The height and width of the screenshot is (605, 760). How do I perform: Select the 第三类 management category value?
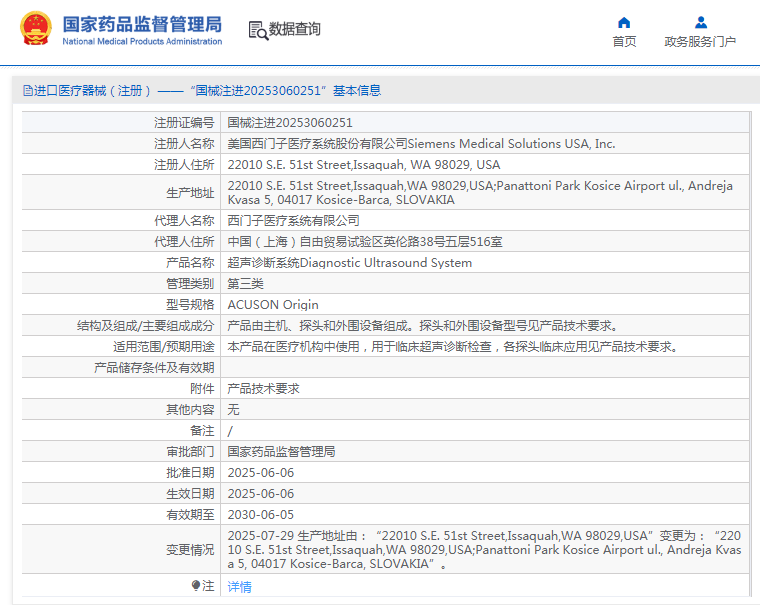pyautogui.click(x=245, y=284)
